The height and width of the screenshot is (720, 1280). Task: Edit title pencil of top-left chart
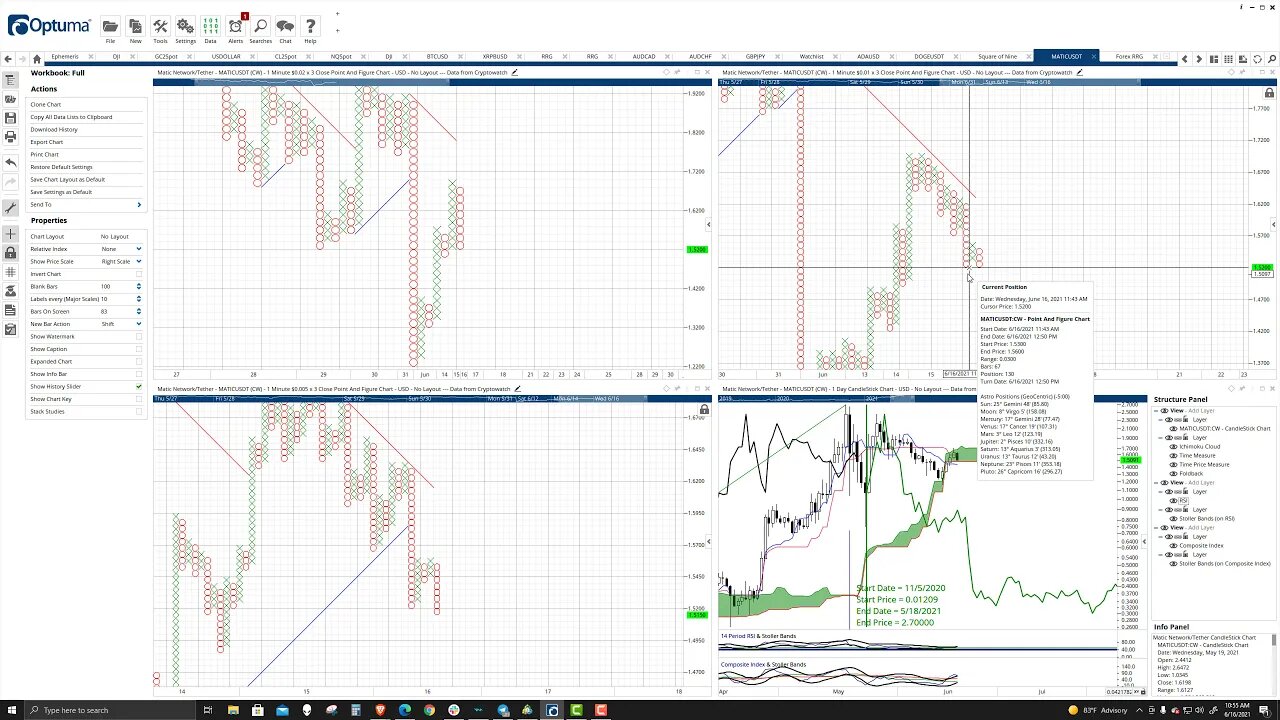click(x=515, y=72)
